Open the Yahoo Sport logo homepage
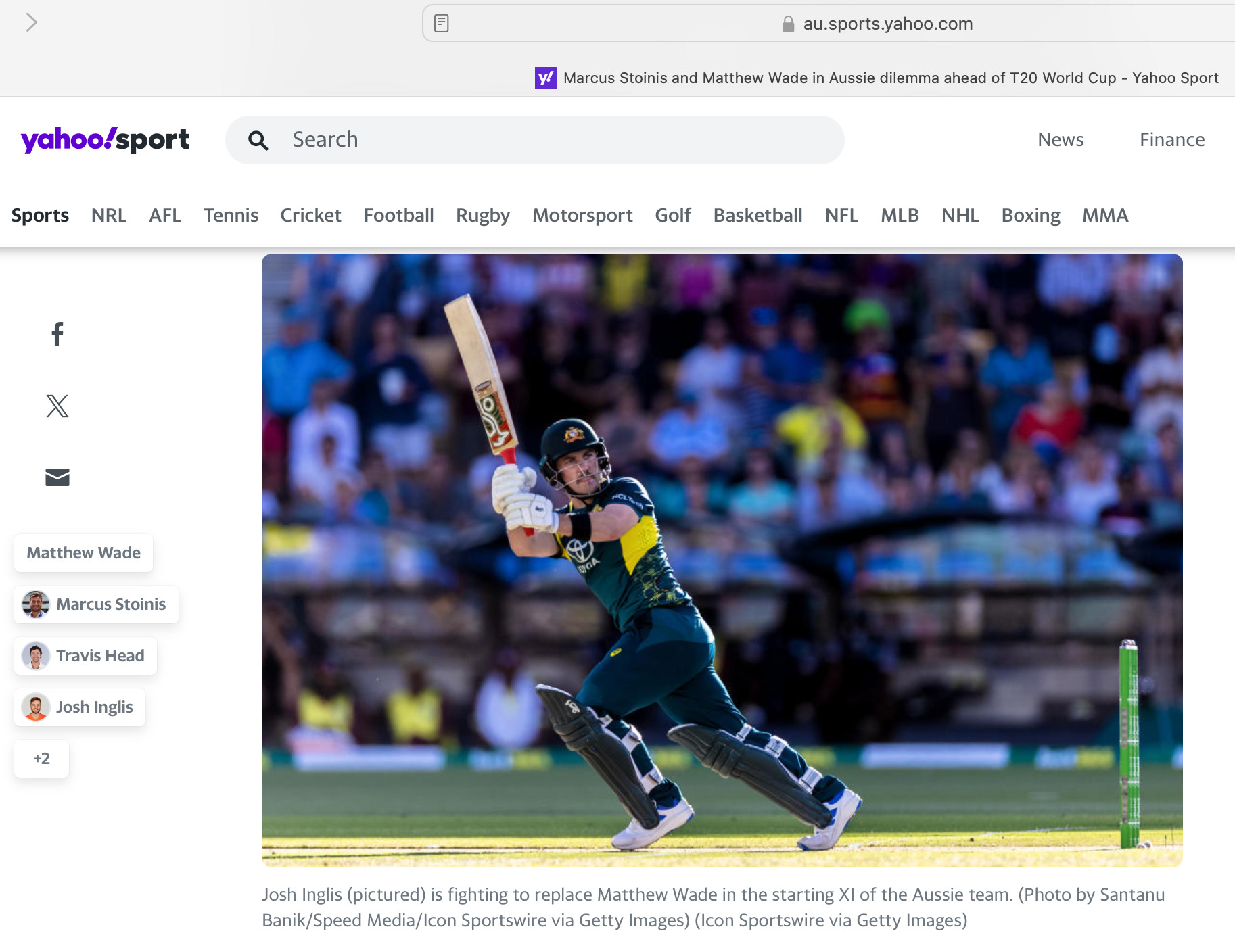Screen dimensions: 1235x952 pos(106,140)
